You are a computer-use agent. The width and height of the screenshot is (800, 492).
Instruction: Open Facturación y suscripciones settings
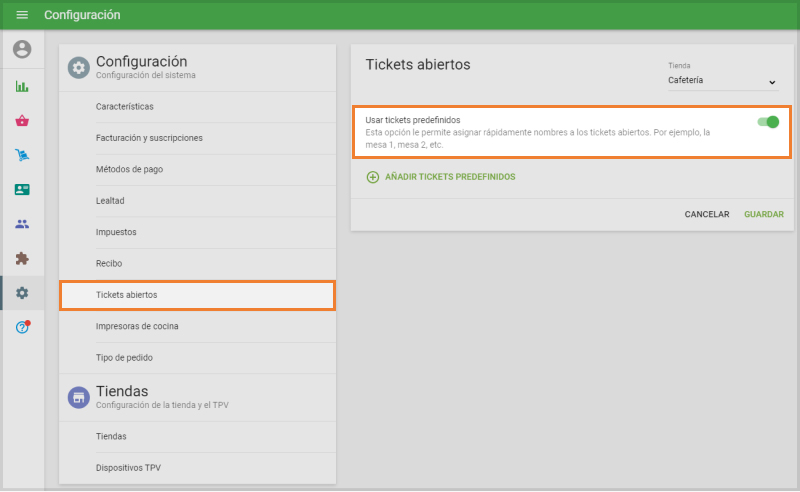(x=149, y=138)
